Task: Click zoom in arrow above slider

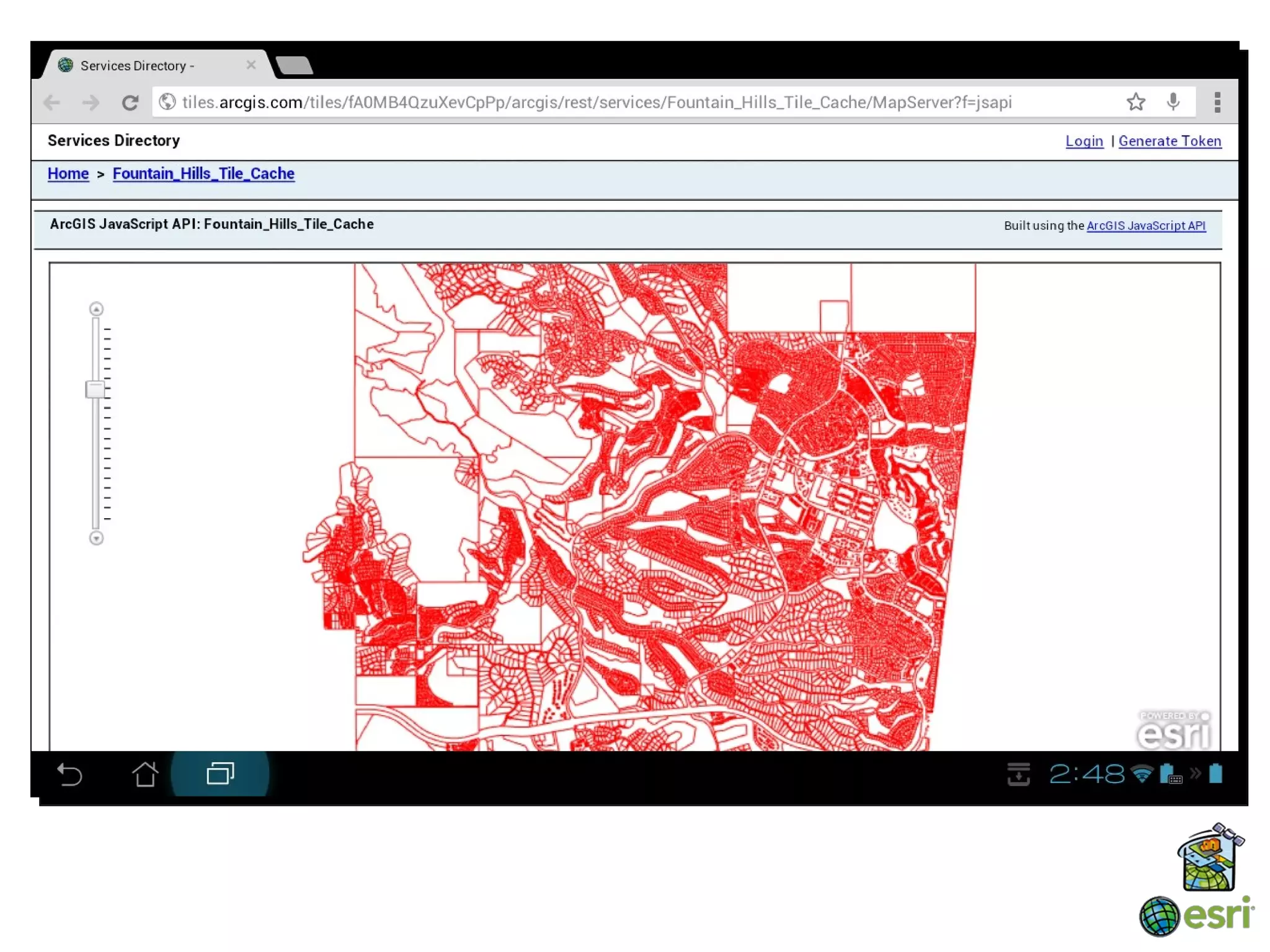Action: point(96,309)
